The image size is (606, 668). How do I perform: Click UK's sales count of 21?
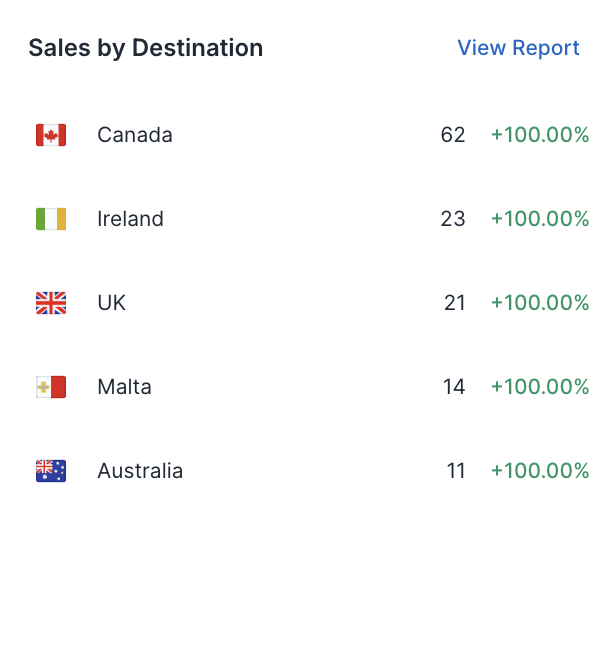coord(454,303)
